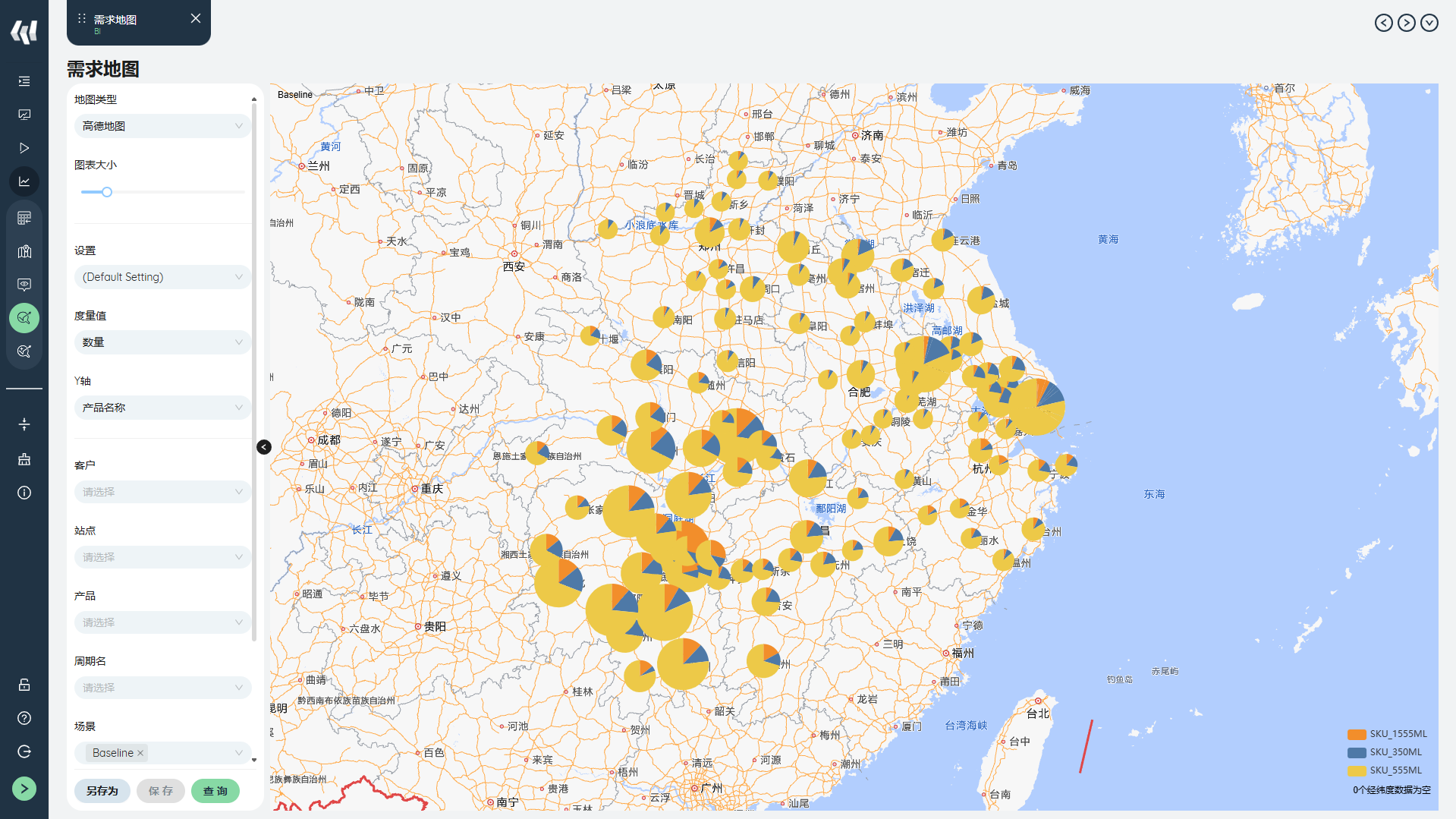
Task: Select the line chart icon in sidebar
Action: pos(24,181)
